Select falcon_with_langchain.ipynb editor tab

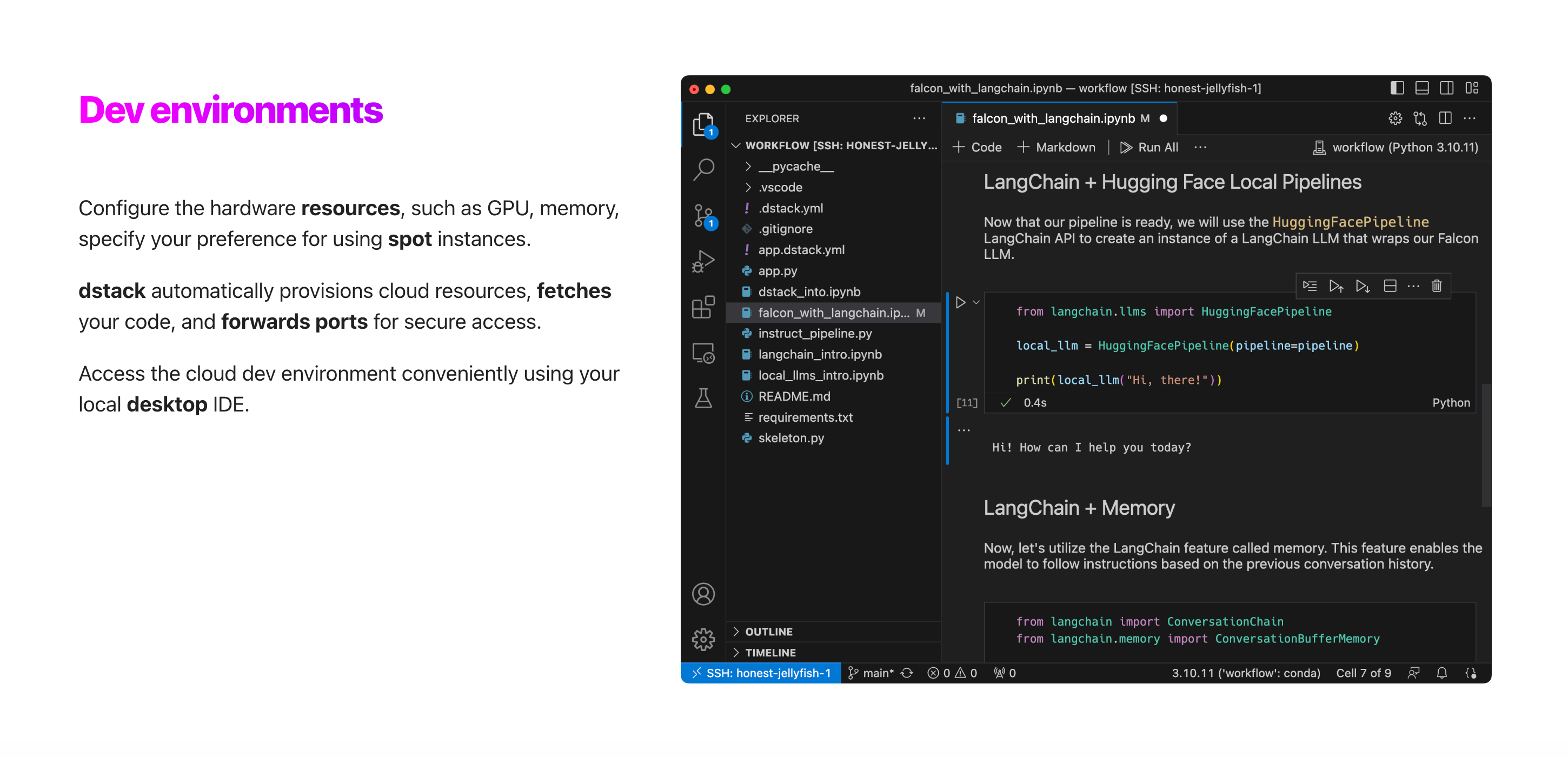1060,118
